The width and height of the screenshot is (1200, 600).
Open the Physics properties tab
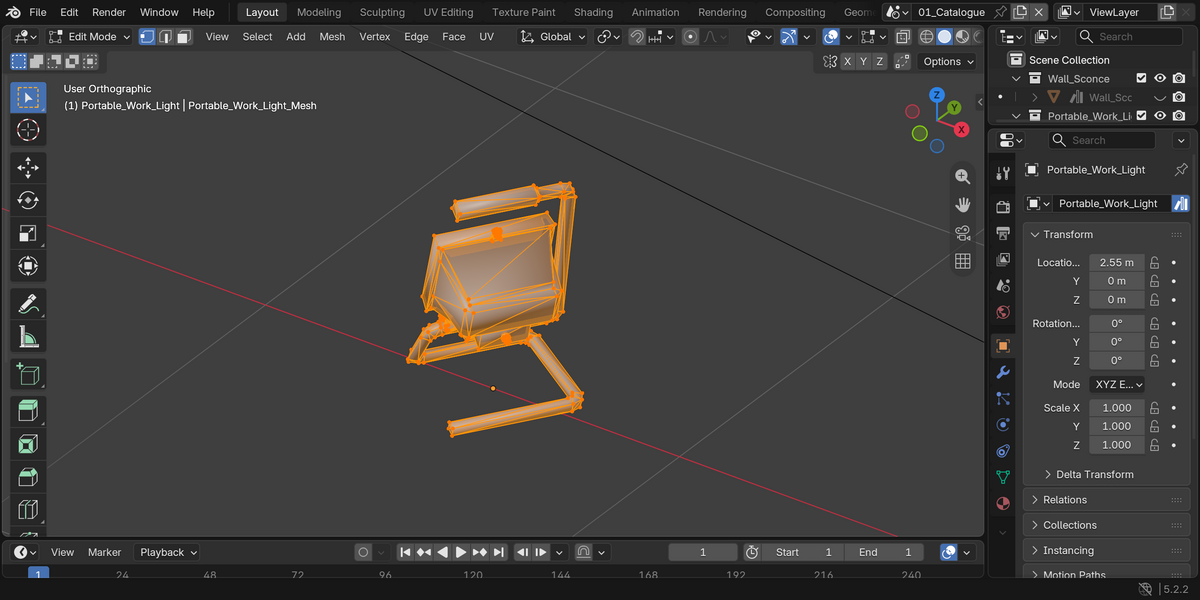tap(1003, 424)
